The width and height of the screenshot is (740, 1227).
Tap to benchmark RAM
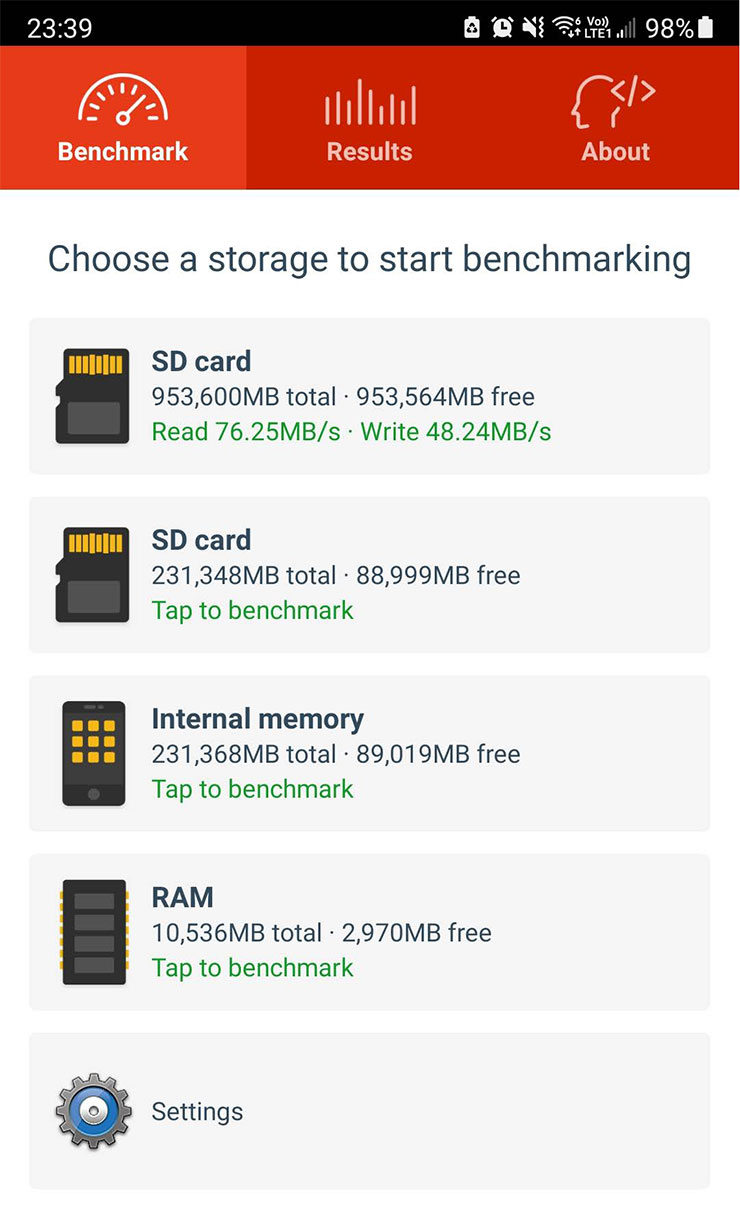tap(252, 968)
